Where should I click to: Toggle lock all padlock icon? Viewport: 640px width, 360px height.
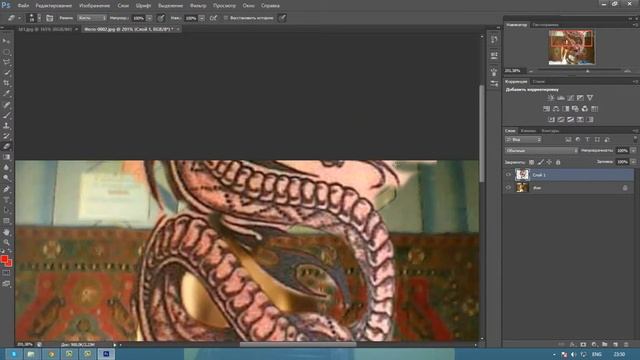[x=558, y=162]
